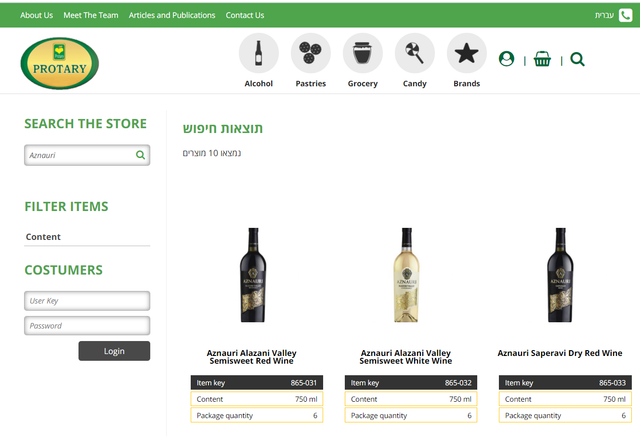The height and width of the screenshot is (436, 640).
Task: Open Articles and Publications page
Action: 172,15
